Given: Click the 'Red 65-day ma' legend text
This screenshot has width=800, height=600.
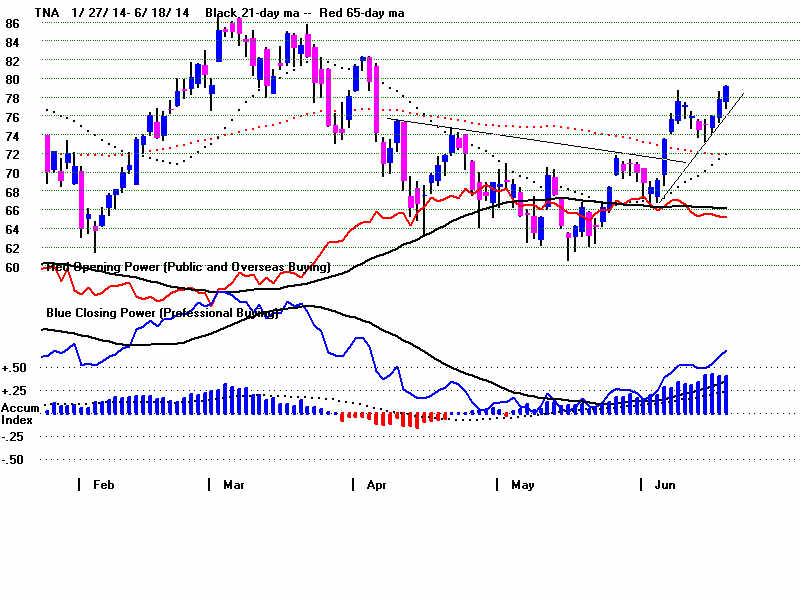Looking at the screenshot, I should [x=362, y=13].
